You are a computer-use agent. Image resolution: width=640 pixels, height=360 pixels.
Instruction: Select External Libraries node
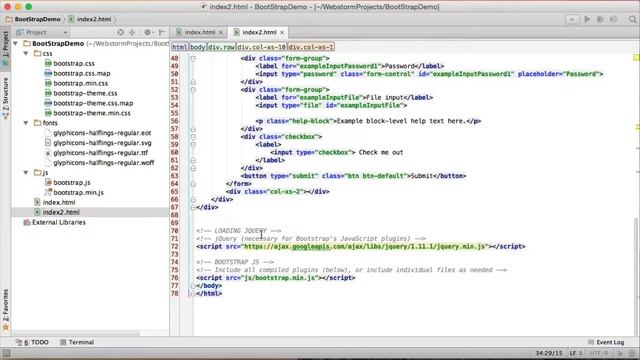pyautogui.click(x=59, y=222)
